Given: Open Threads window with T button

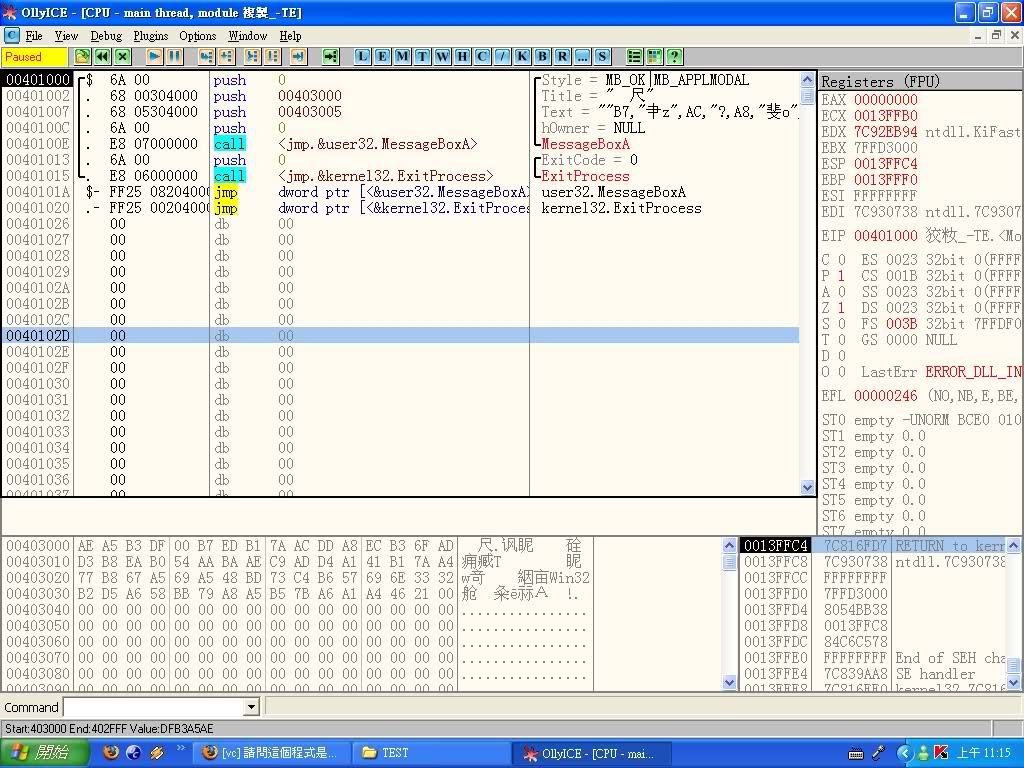Looking at the screenshot, I should pos(423,57).
